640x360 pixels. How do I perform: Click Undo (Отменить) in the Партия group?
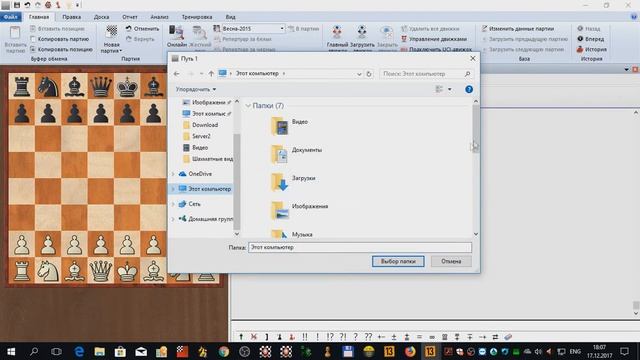tap(142, 29)
